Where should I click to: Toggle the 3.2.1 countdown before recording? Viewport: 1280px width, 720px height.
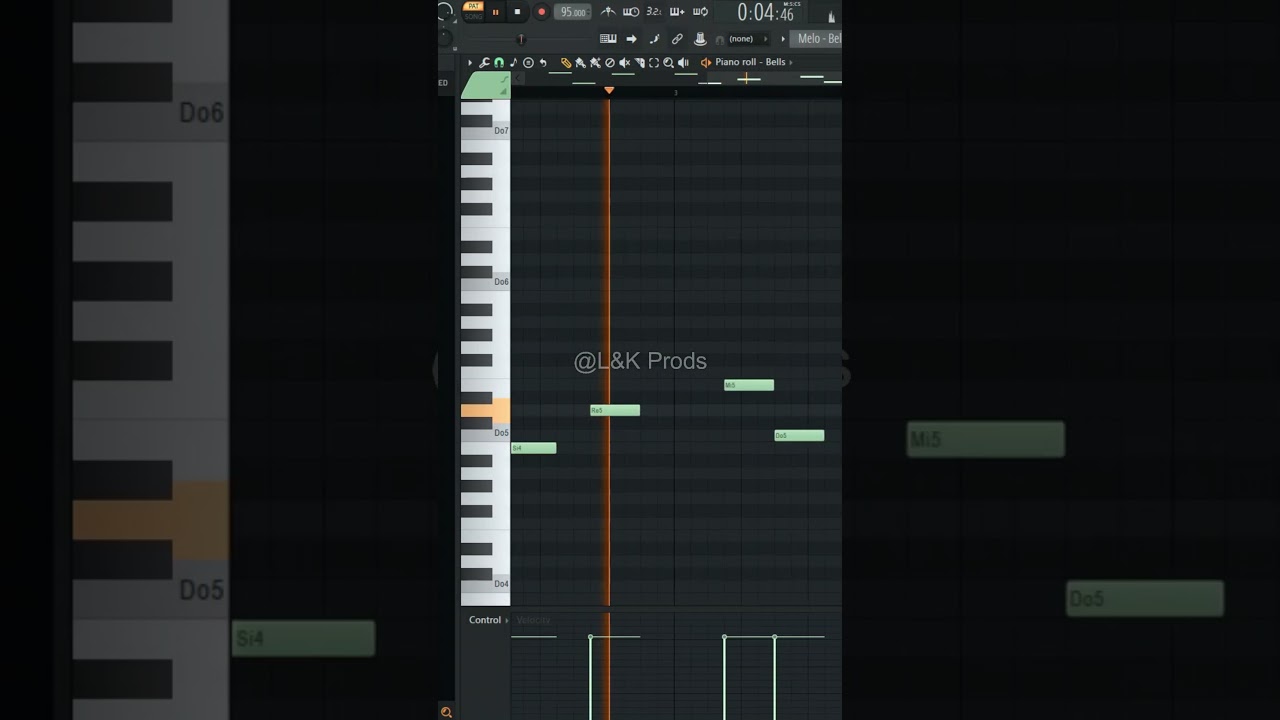pyautogui.click(x=654, y=12)
